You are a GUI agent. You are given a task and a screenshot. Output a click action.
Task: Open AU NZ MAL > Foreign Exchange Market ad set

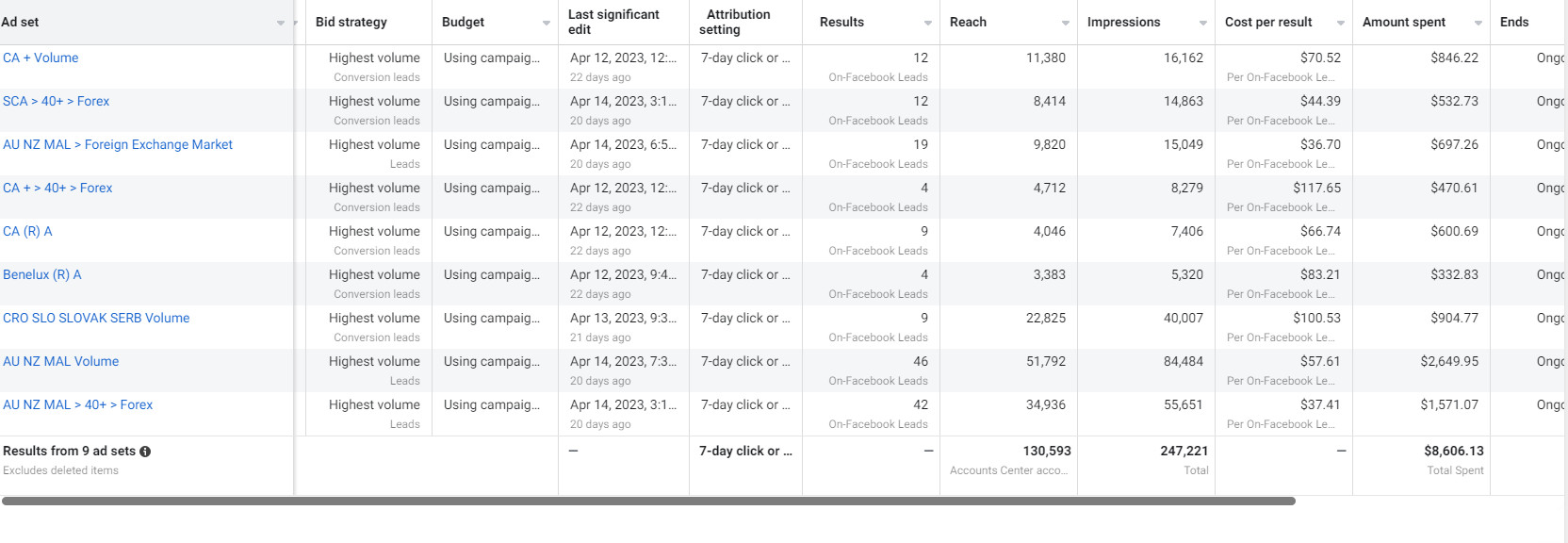118,144
